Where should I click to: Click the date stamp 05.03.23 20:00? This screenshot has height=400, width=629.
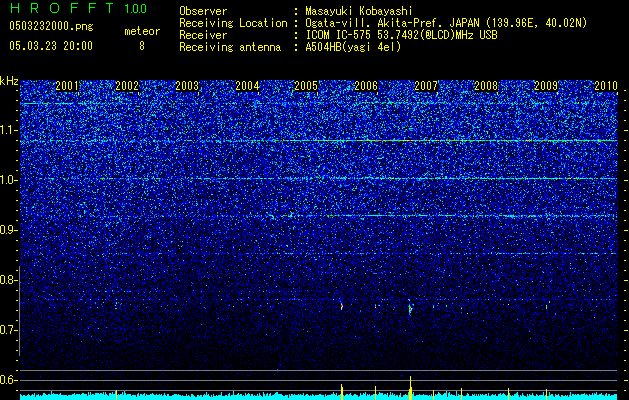51,46
